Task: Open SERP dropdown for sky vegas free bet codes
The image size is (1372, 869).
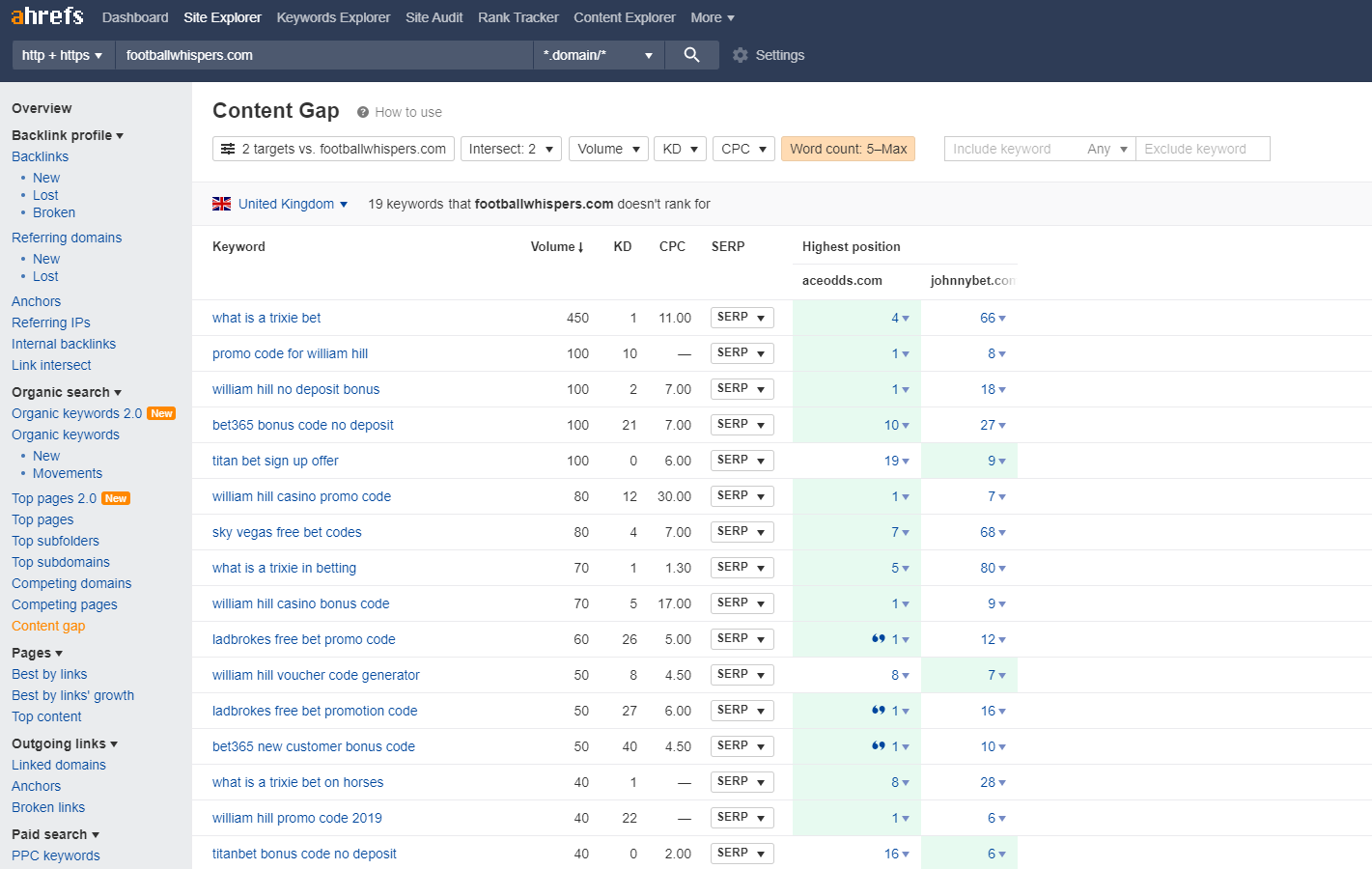Action: tap(742, 532)
